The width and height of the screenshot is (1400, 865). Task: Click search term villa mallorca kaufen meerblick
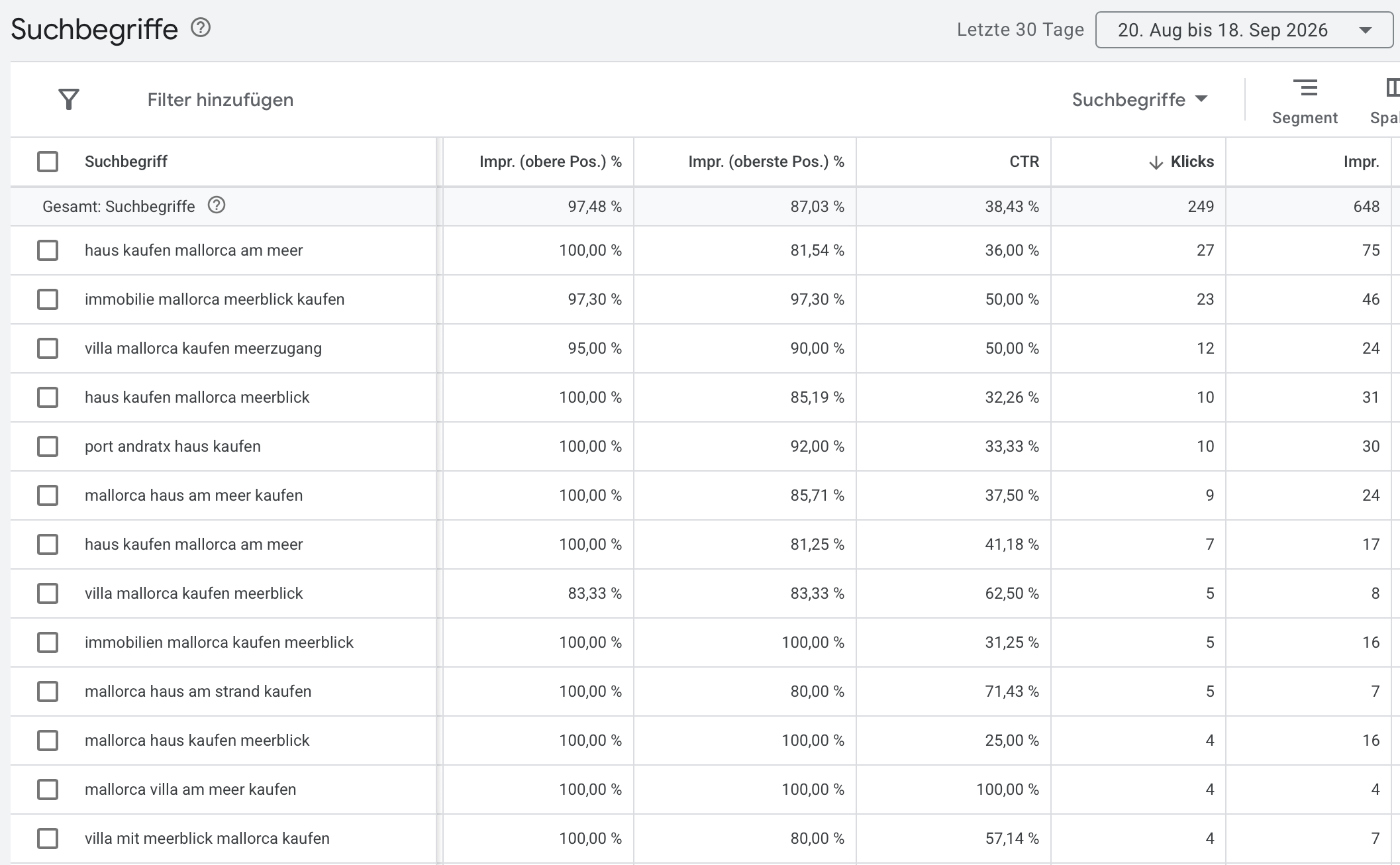193,593
